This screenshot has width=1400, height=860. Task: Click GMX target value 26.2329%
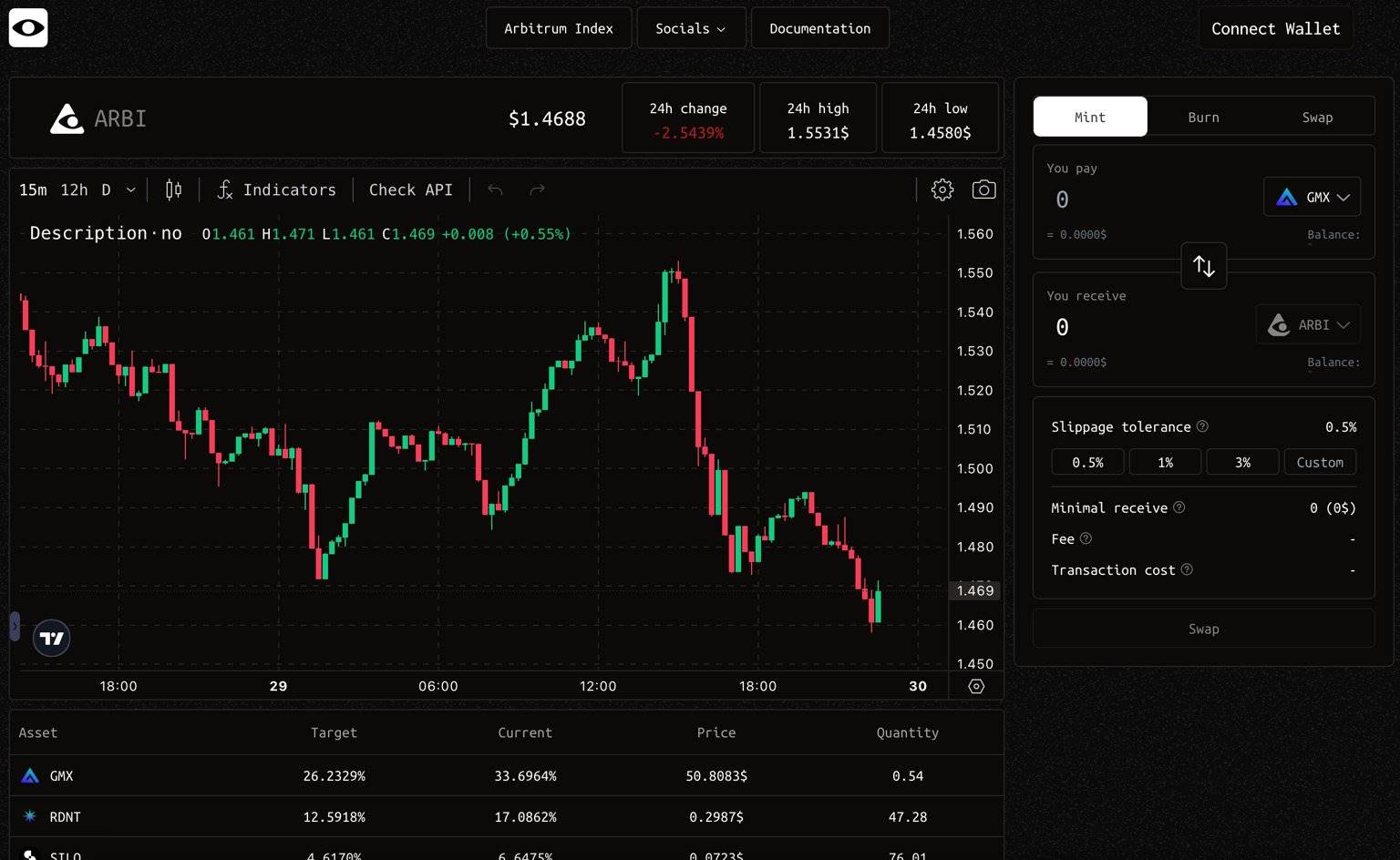click(x=334, y=776)
